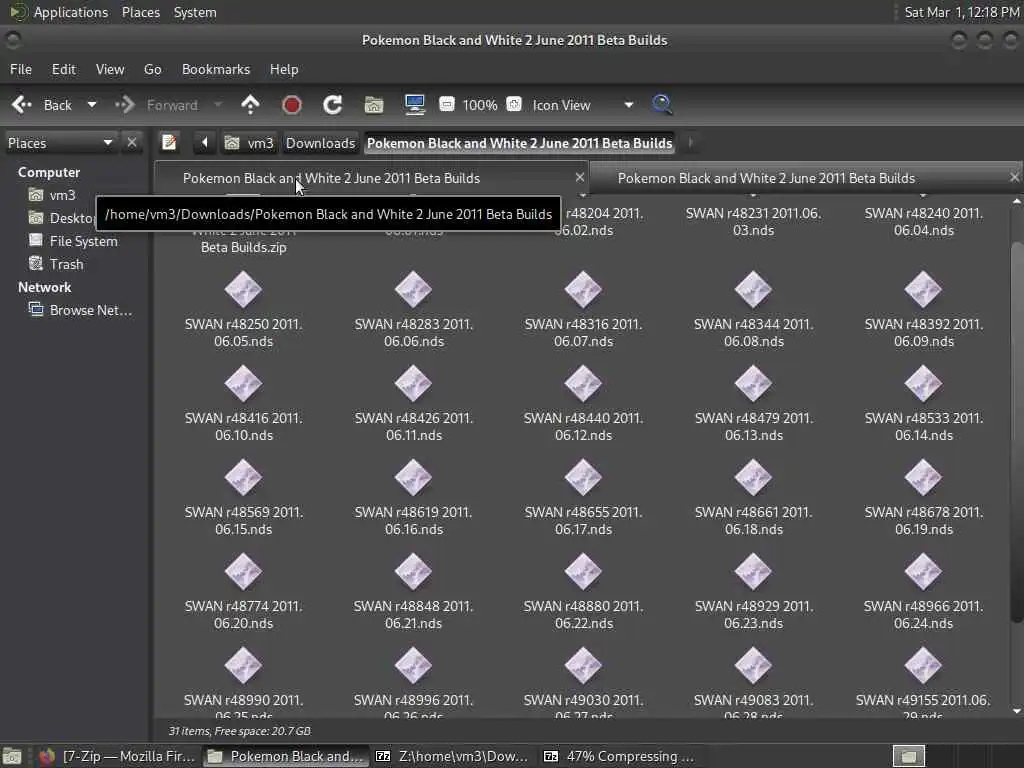Image resolution: width=1024 pixels, height=768 pixels.
Task: Open Computer via the monitor toolbar icon
Action: (415, 104)
